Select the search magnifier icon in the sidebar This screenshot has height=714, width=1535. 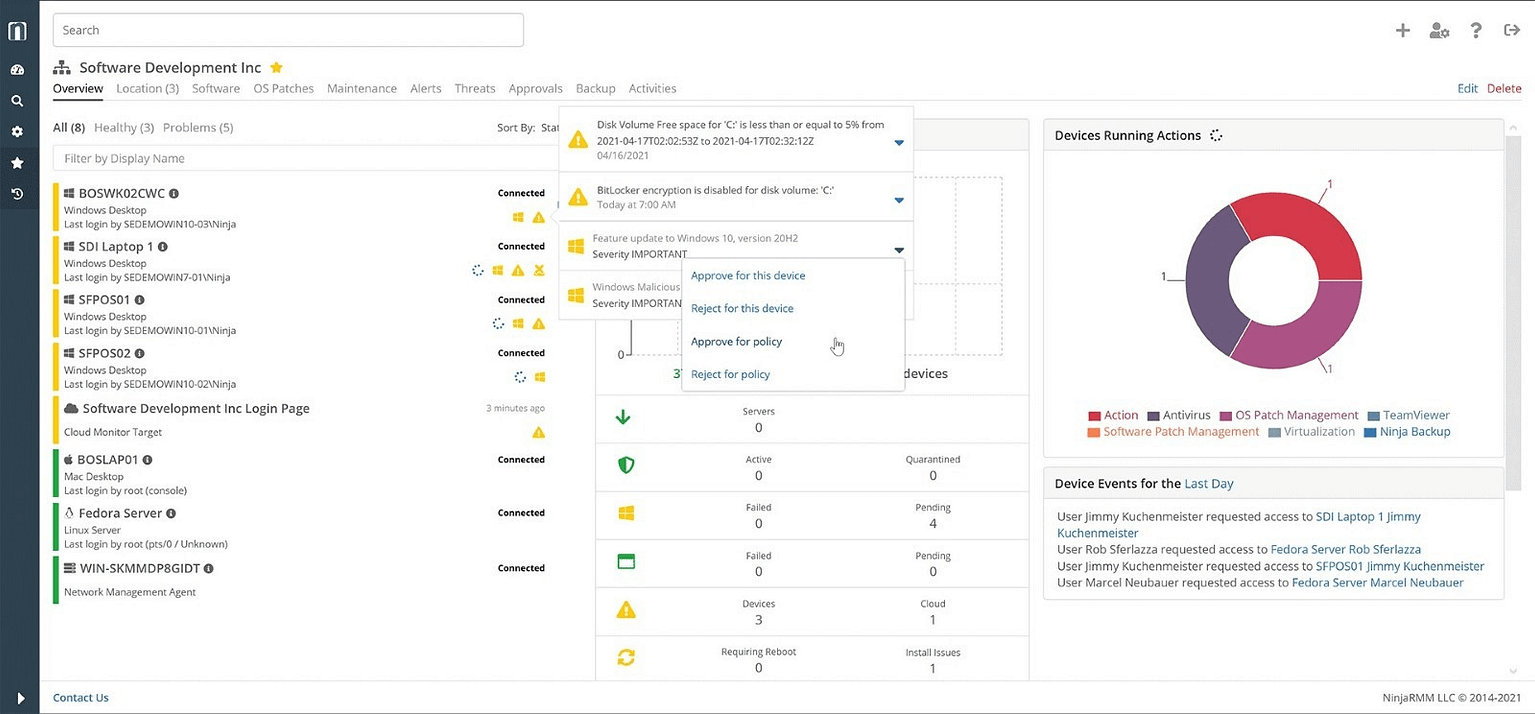(x=17, y=100)
